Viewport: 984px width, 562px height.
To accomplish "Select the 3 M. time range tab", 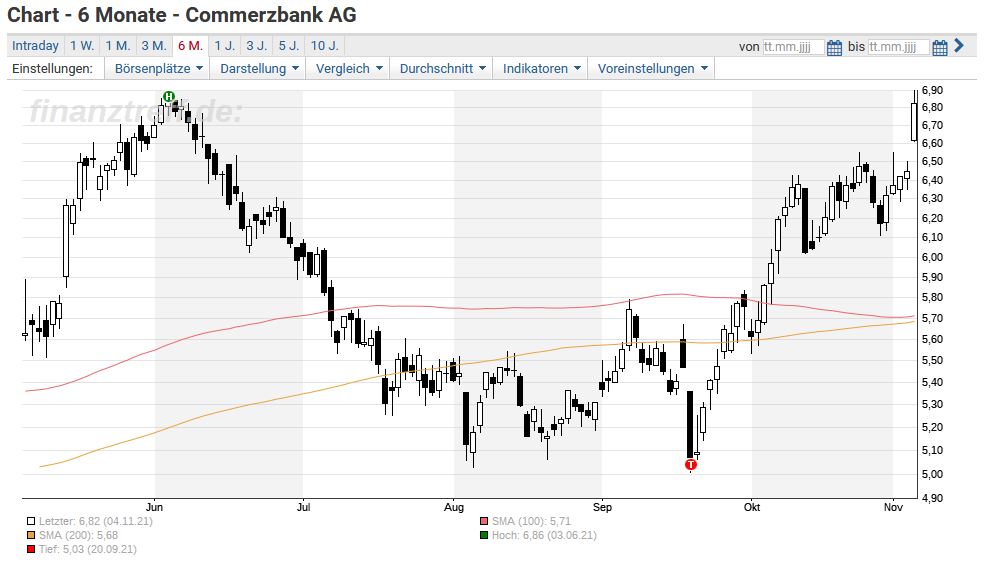I will (x=154, y=46).
